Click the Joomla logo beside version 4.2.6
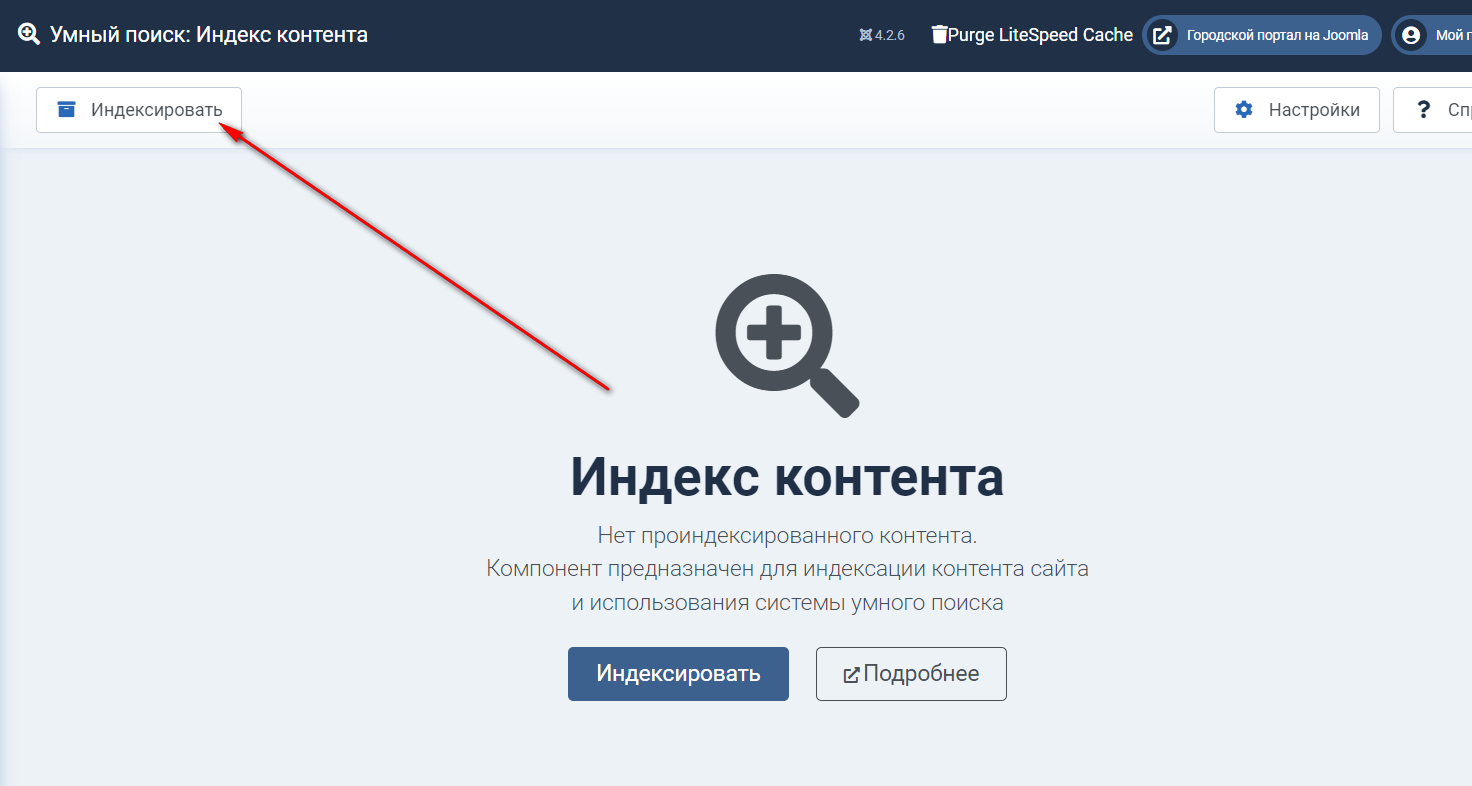This screenshot has width=1472, height=786. (865, 35)
